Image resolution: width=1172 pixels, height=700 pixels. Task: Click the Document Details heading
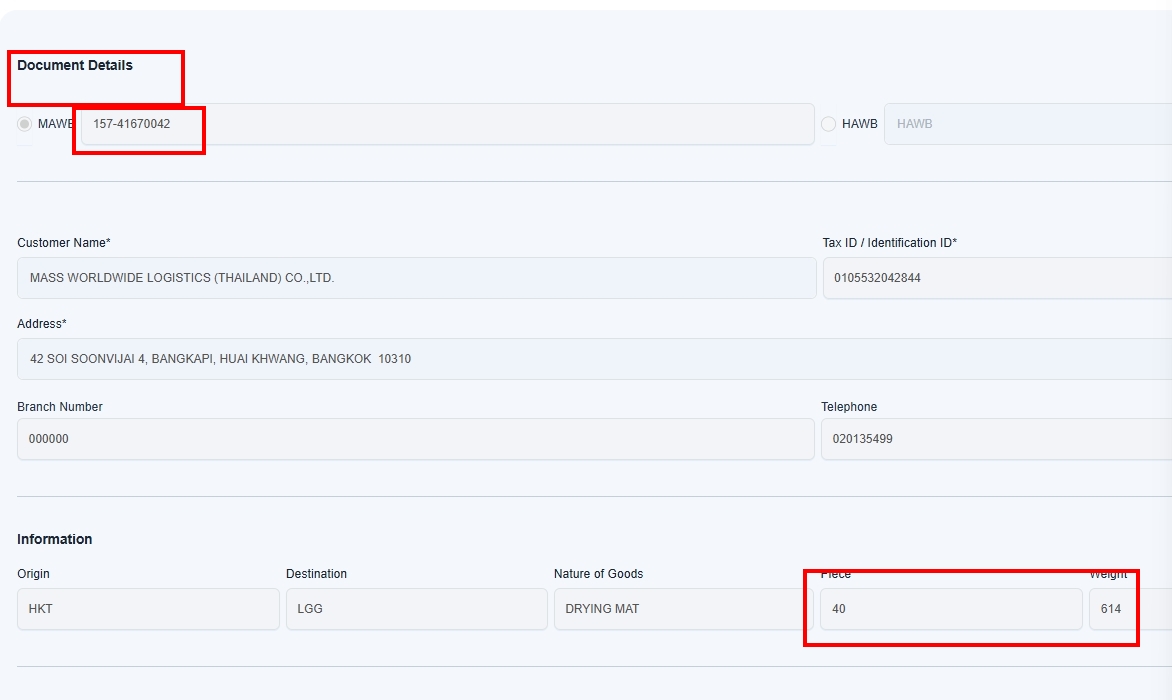coord(75,65)
